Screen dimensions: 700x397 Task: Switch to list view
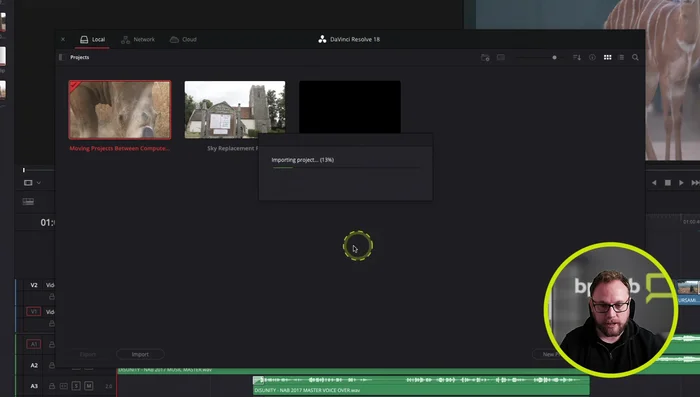(621, 57)
